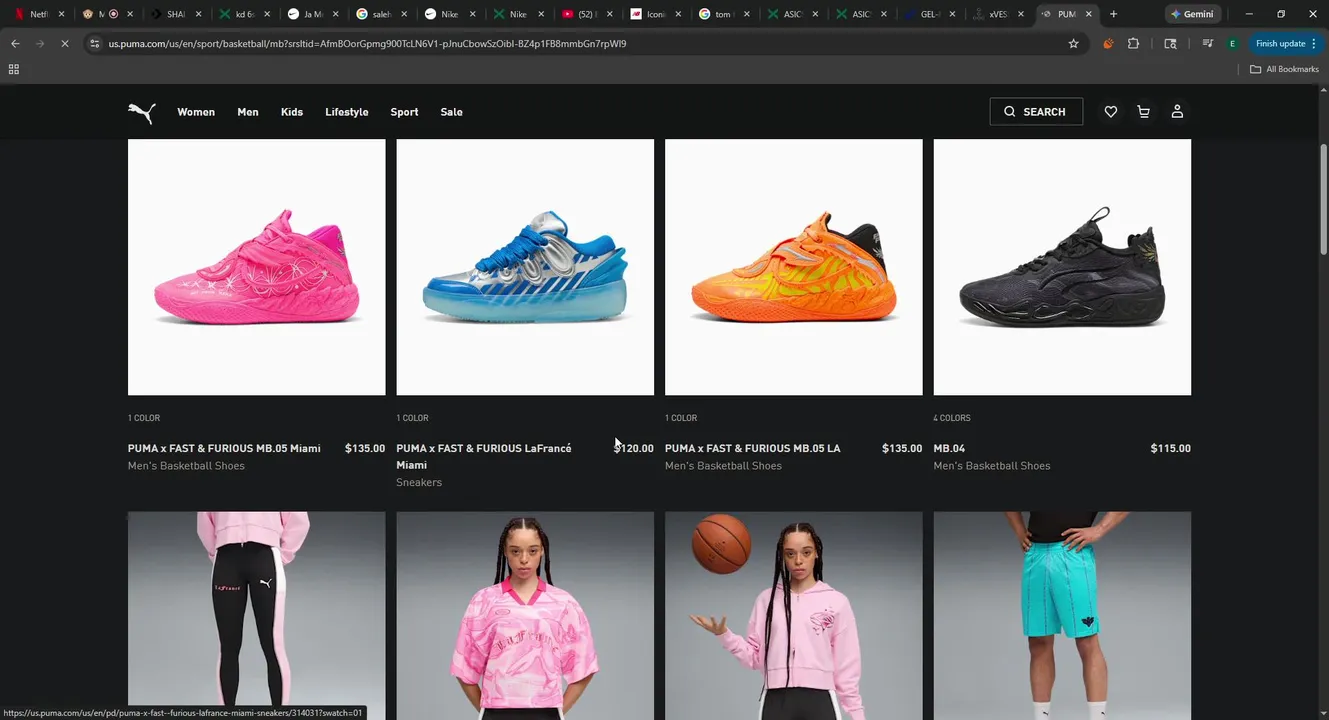The width and height of the screenshot is (1329, 720).
Task: Open the black and pink leggings image
Action: click(x=256, y=615)
